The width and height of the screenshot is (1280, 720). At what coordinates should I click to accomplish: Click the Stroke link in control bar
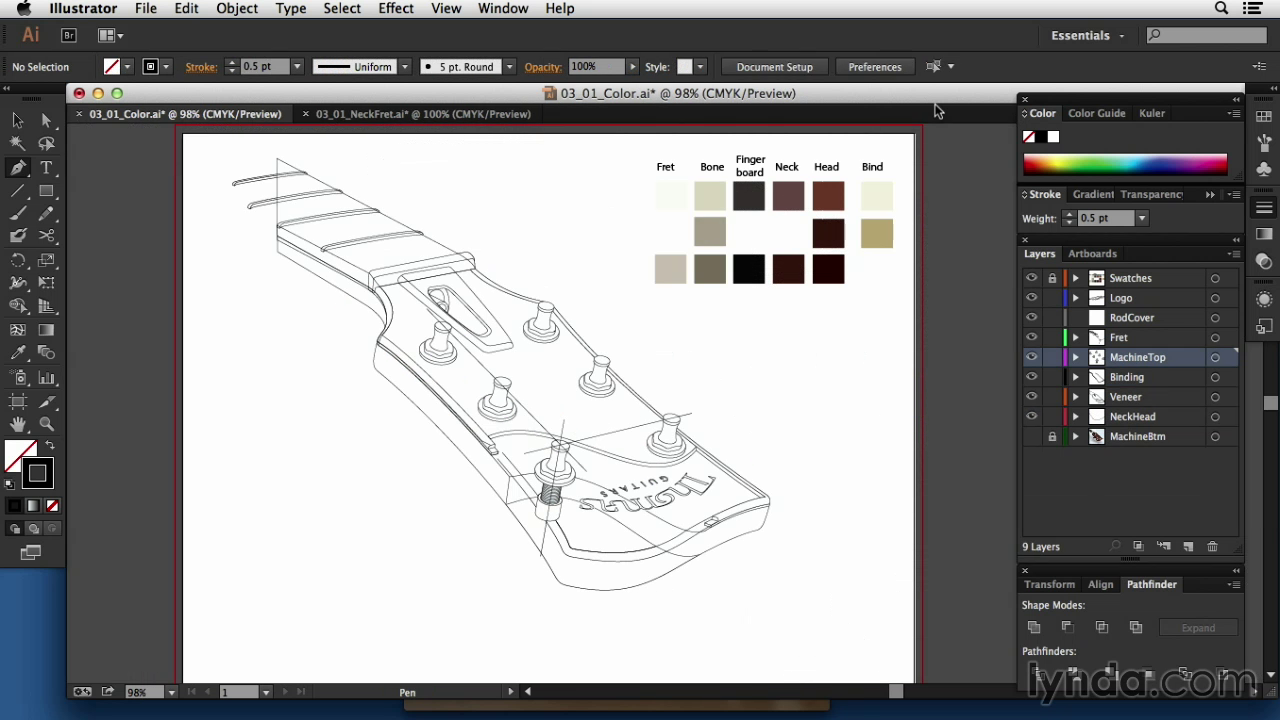click(x=201, y=67)
